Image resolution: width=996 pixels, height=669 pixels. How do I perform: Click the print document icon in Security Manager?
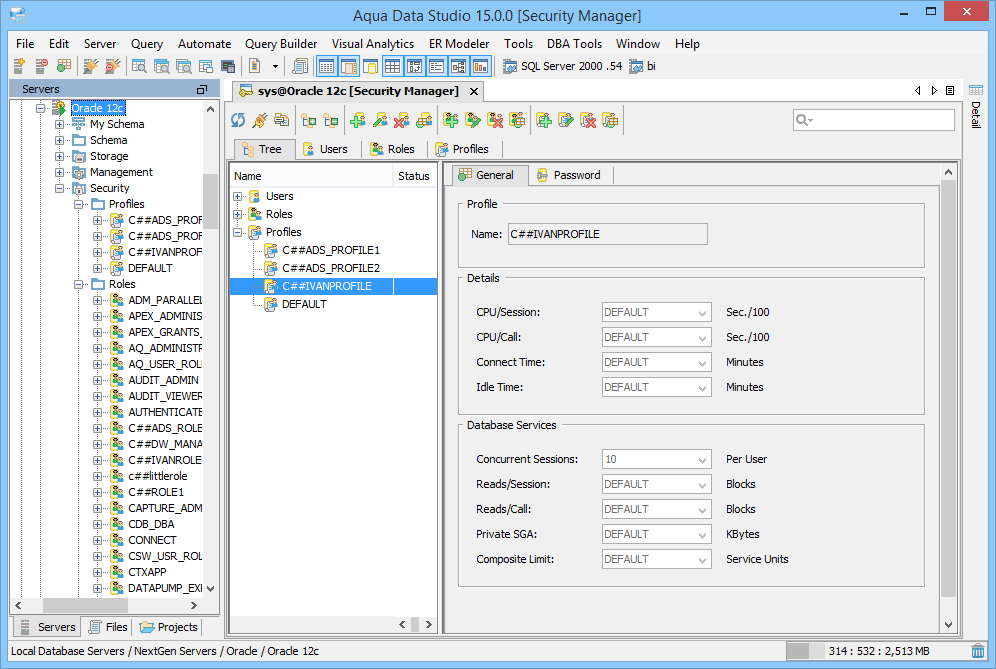(281, 120)
